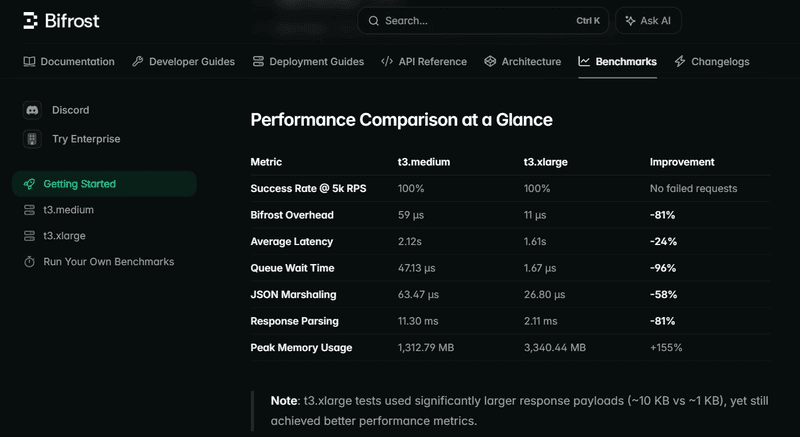
Task: Click the Developer Guides wrench icon
Action: (x=138, y=62)
